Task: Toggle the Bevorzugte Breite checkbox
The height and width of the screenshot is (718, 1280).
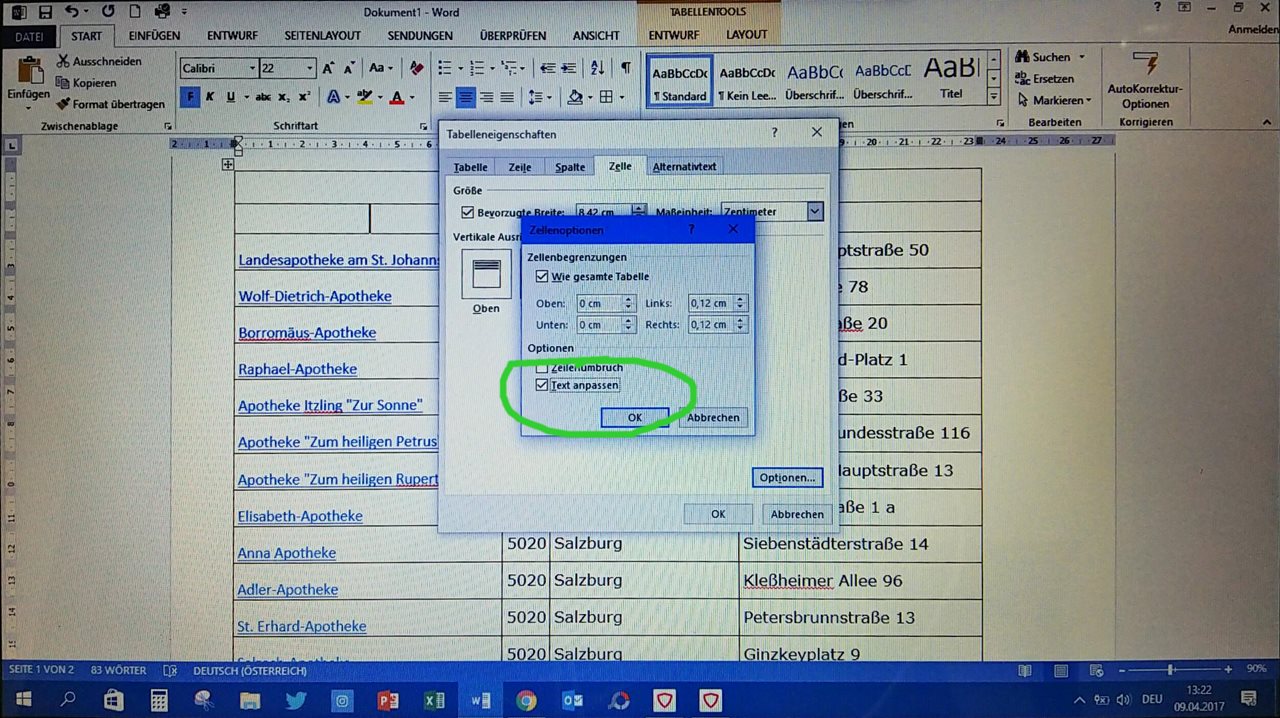Action: pyautogui.click(x=467, y=212)
